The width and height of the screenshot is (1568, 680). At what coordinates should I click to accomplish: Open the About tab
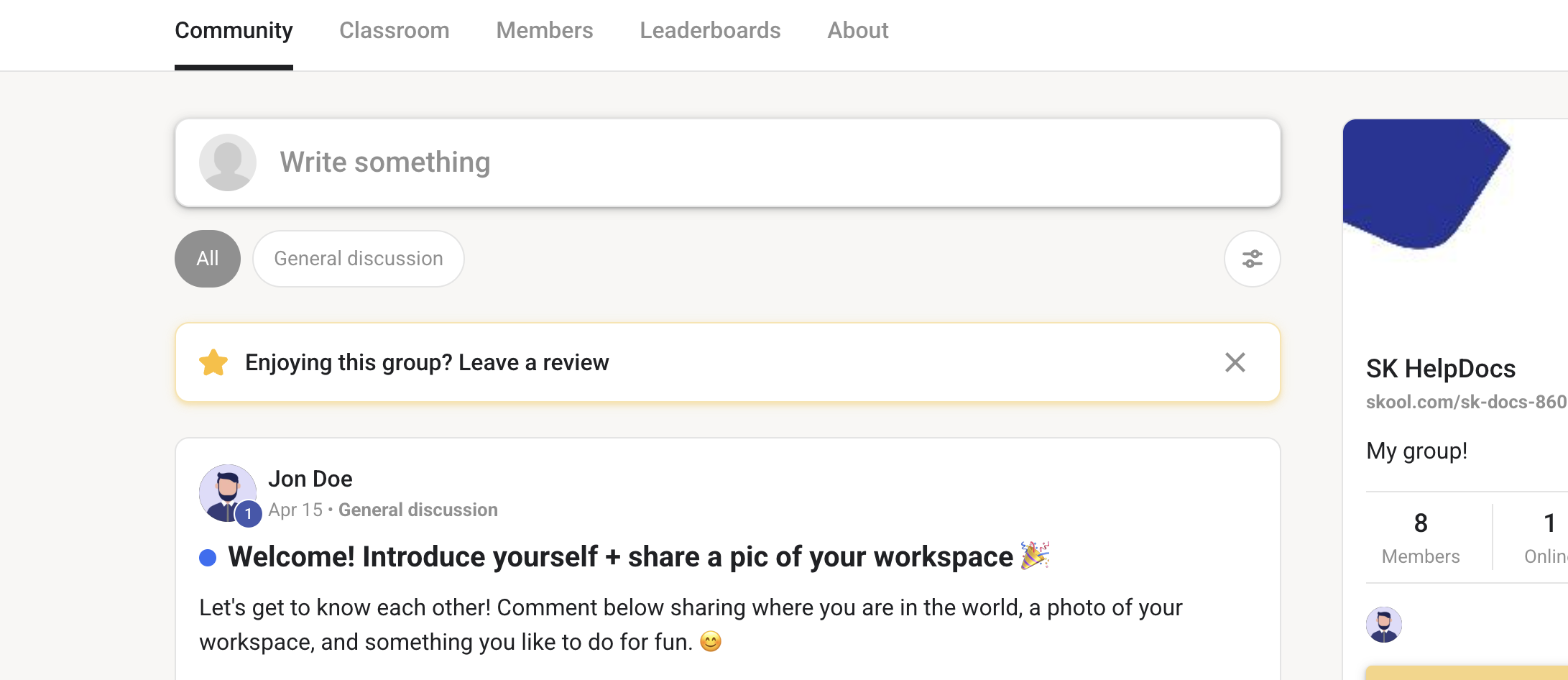click(x=858, y=30)
